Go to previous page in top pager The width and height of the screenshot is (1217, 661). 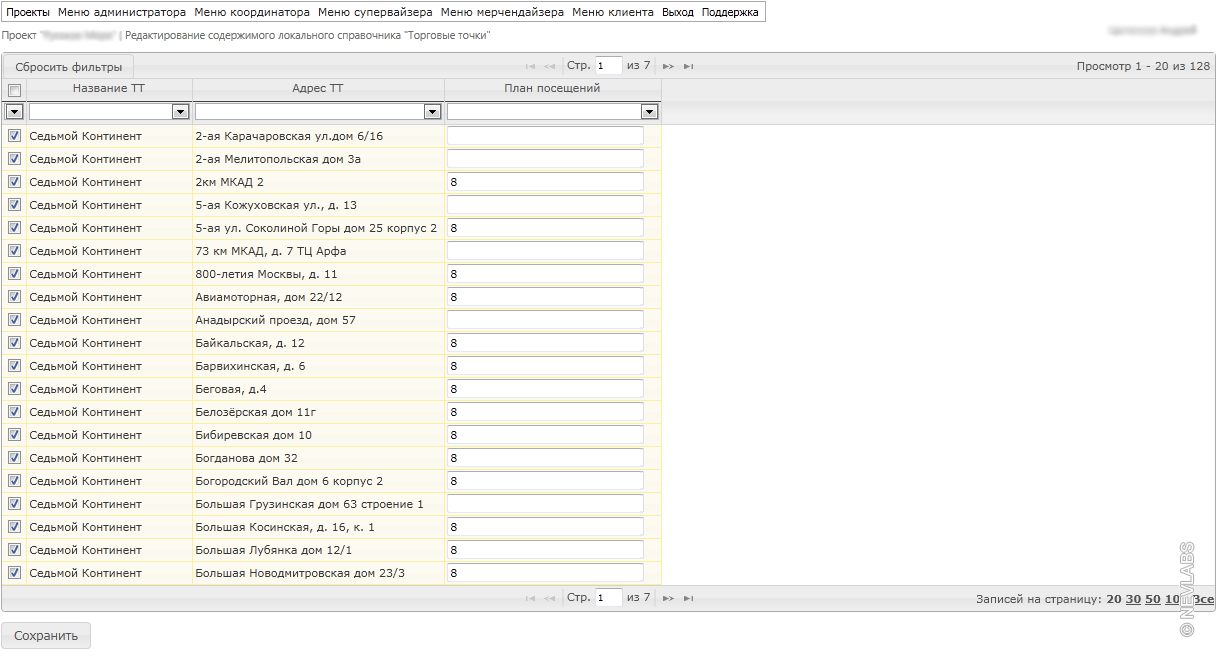550,66
